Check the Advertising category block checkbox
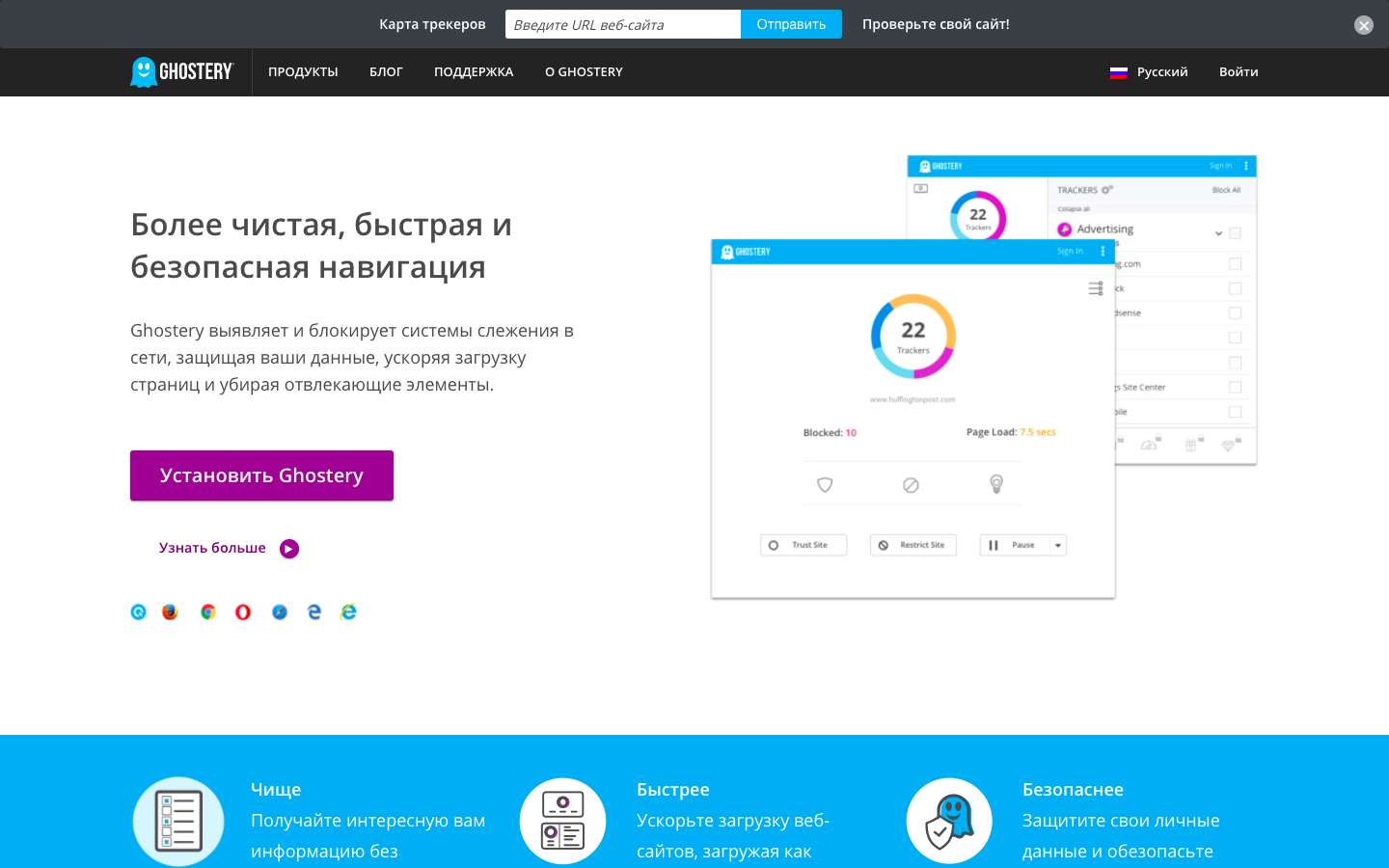This screenshot has height=868, width=1389. click(1236, 232)
